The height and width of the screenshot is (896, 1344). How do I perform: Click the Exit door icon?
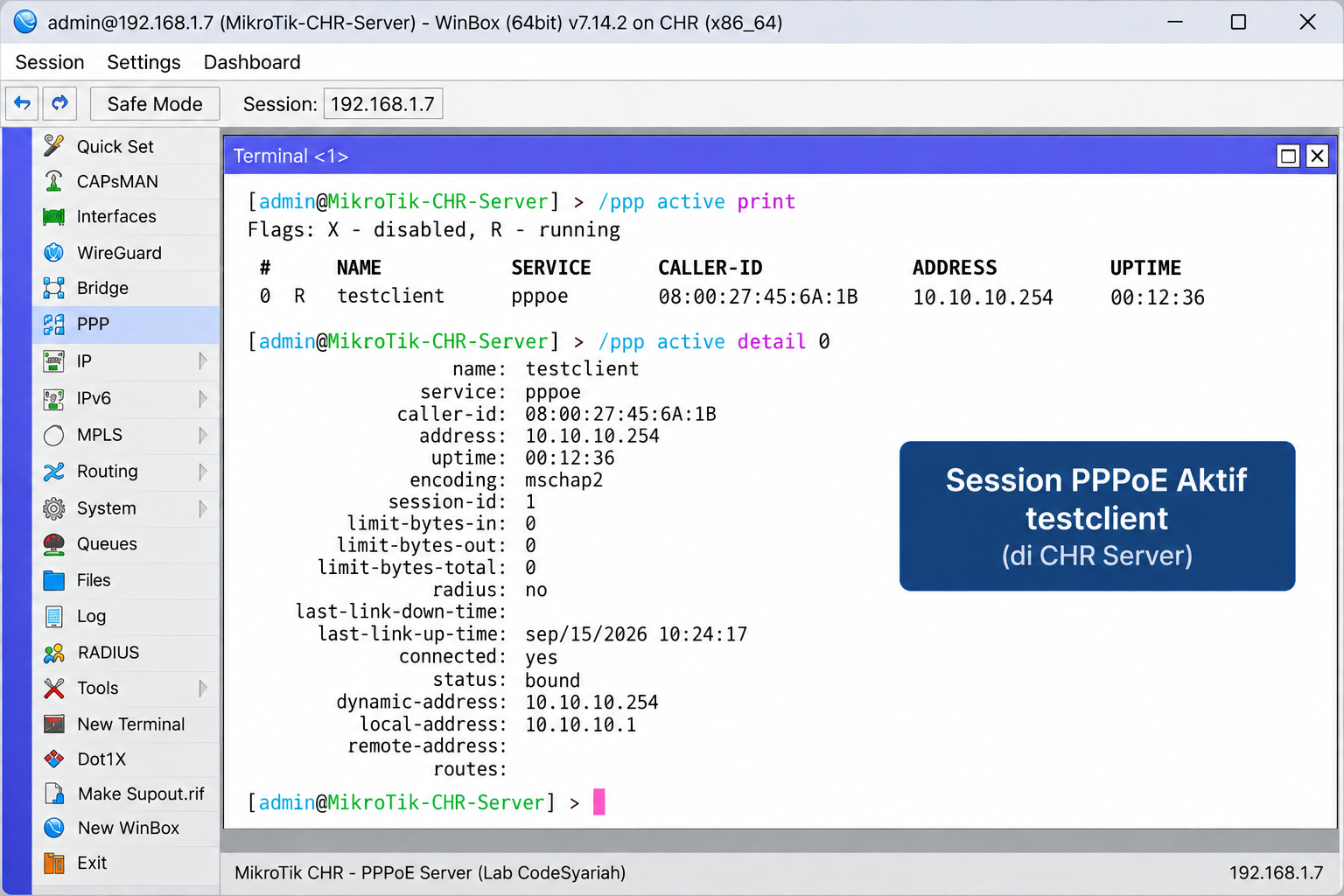[x=54, y=864]
